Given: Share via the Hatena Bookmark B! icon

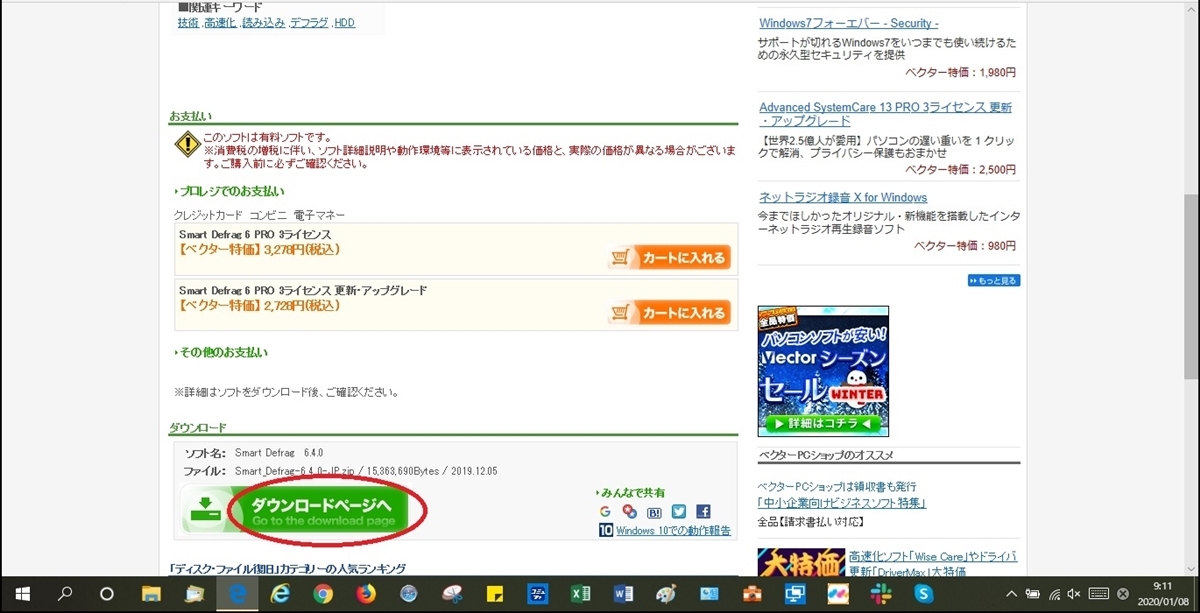Looking at the screenshot, I should pos(654,511).
